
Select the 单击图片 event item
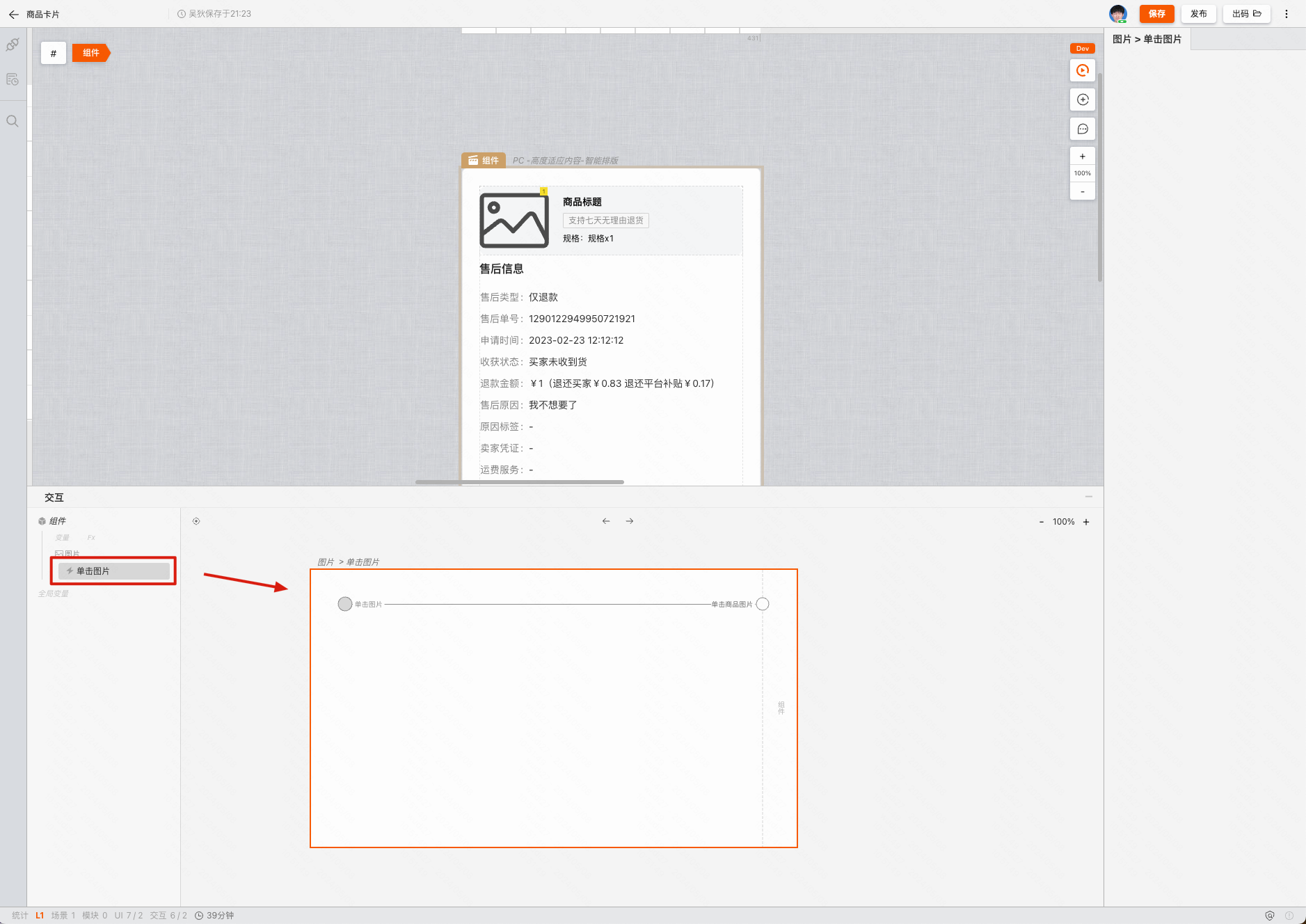tap(114, 571)
